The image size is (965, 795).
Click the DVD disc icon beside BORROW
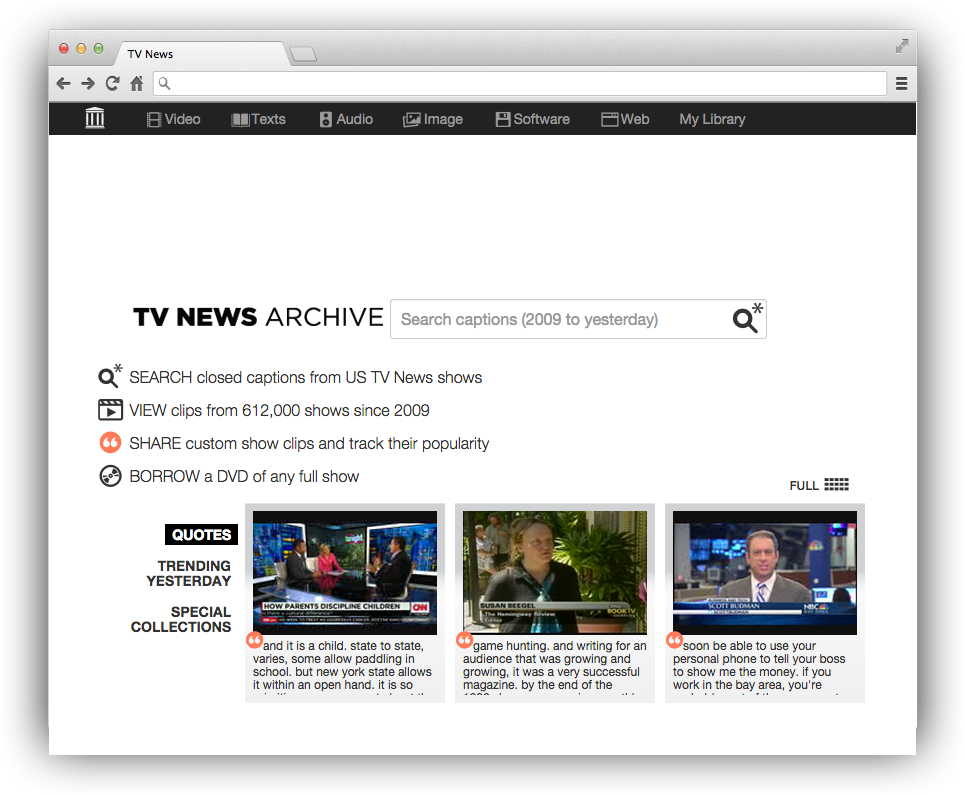click(110, 476)
